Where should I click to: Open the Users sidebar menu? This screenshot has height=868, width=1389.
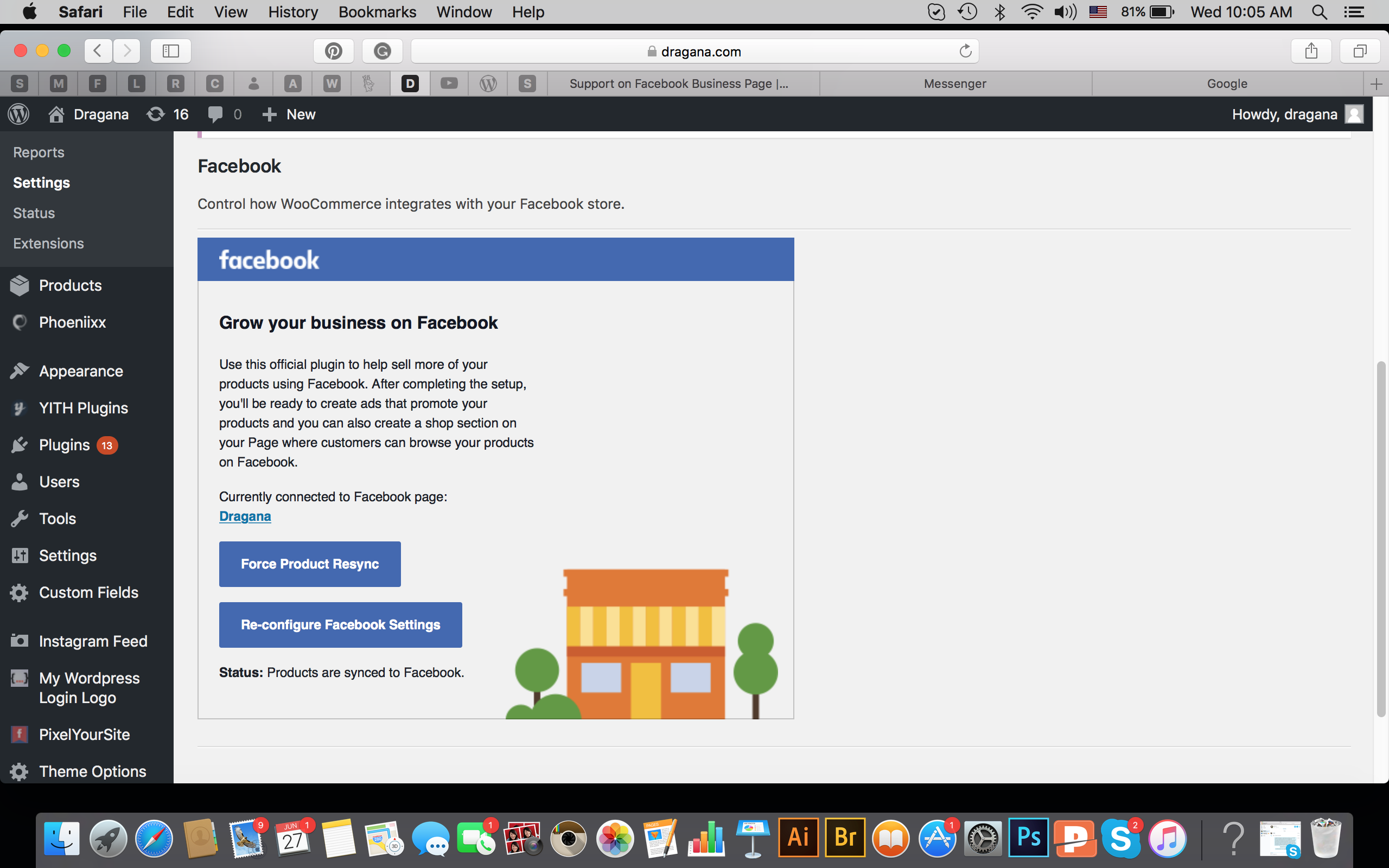[x=59, y=482]
